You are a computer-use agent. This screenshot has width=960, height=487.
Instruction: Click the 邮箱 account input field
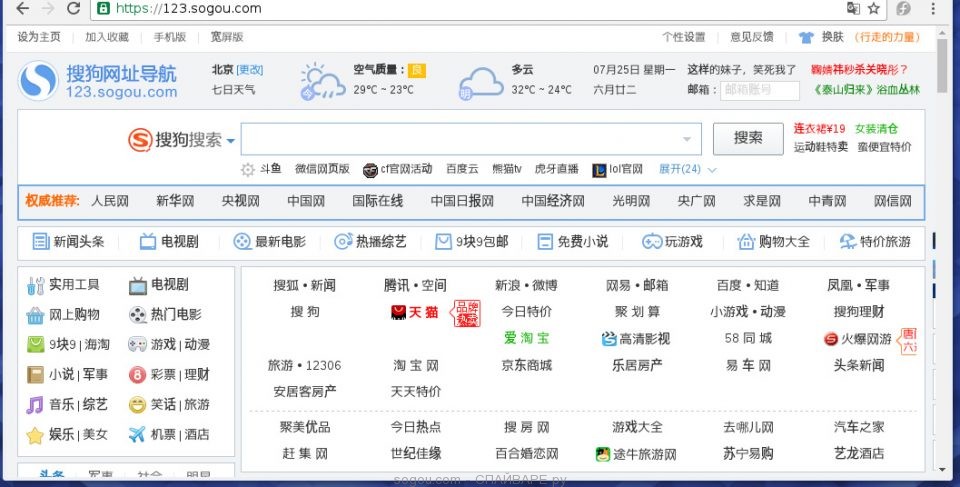[759, 91]
